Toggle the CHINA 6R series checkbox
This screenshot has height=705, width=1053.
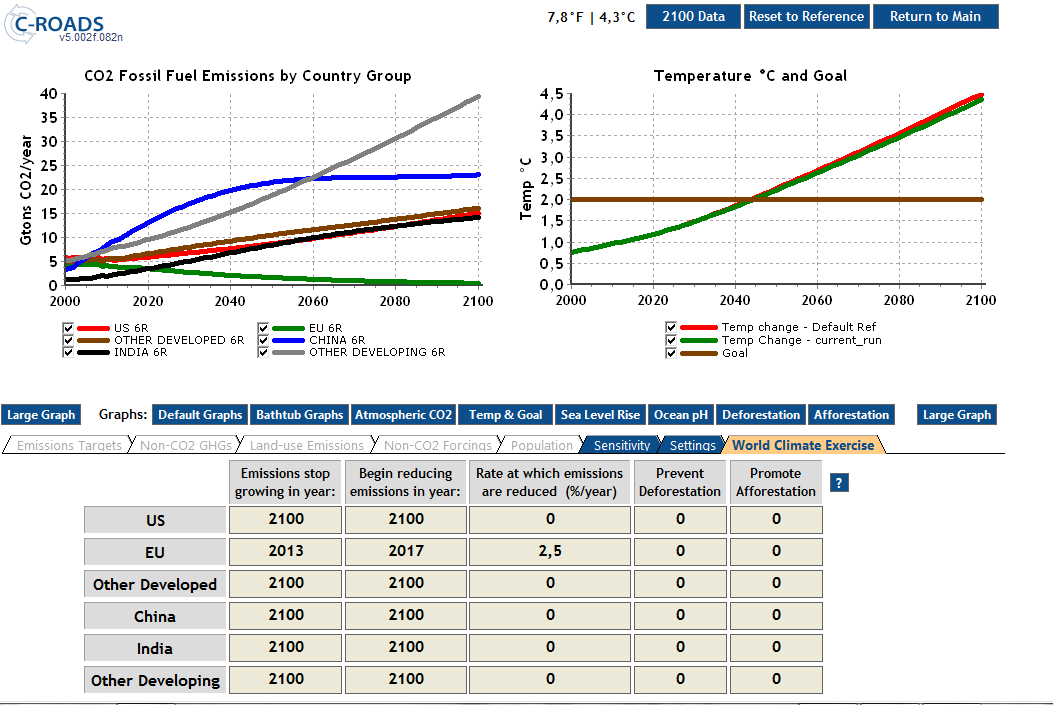click(263, 340)
